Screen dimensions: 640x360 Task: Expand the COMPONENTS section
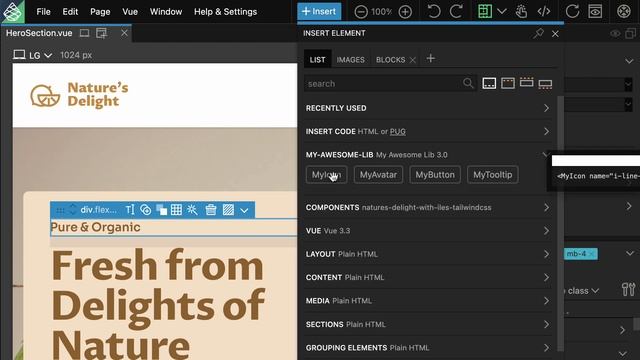428,207
